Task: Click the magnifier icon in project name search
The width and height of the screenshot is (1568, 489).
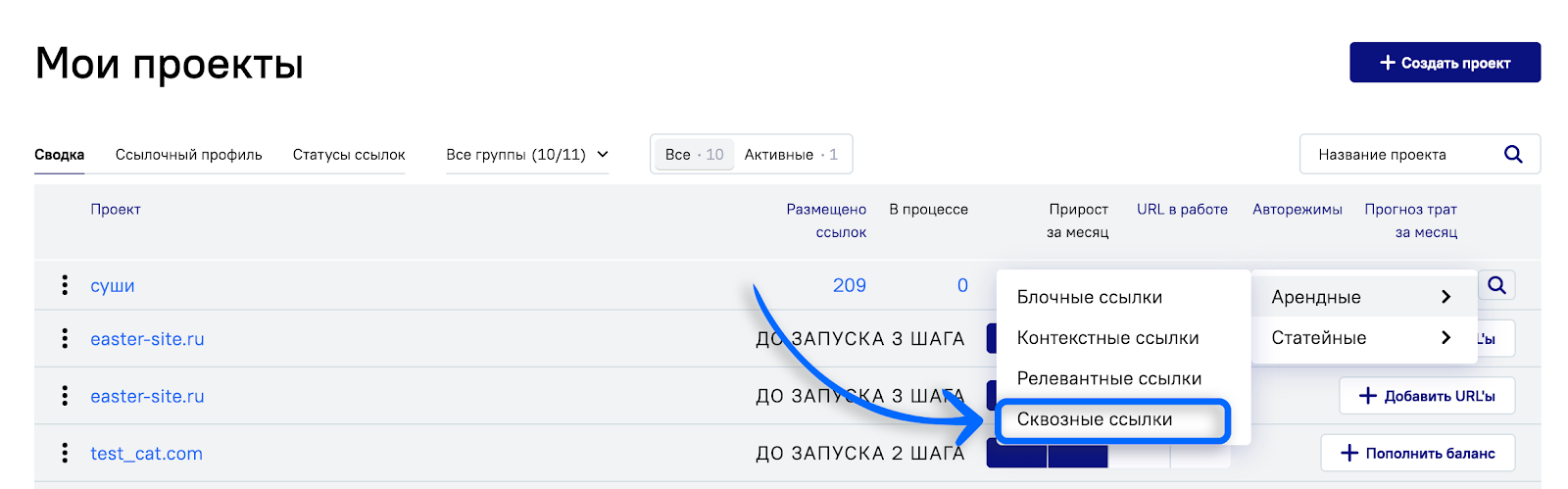Action: click(x=1513, y=154)
